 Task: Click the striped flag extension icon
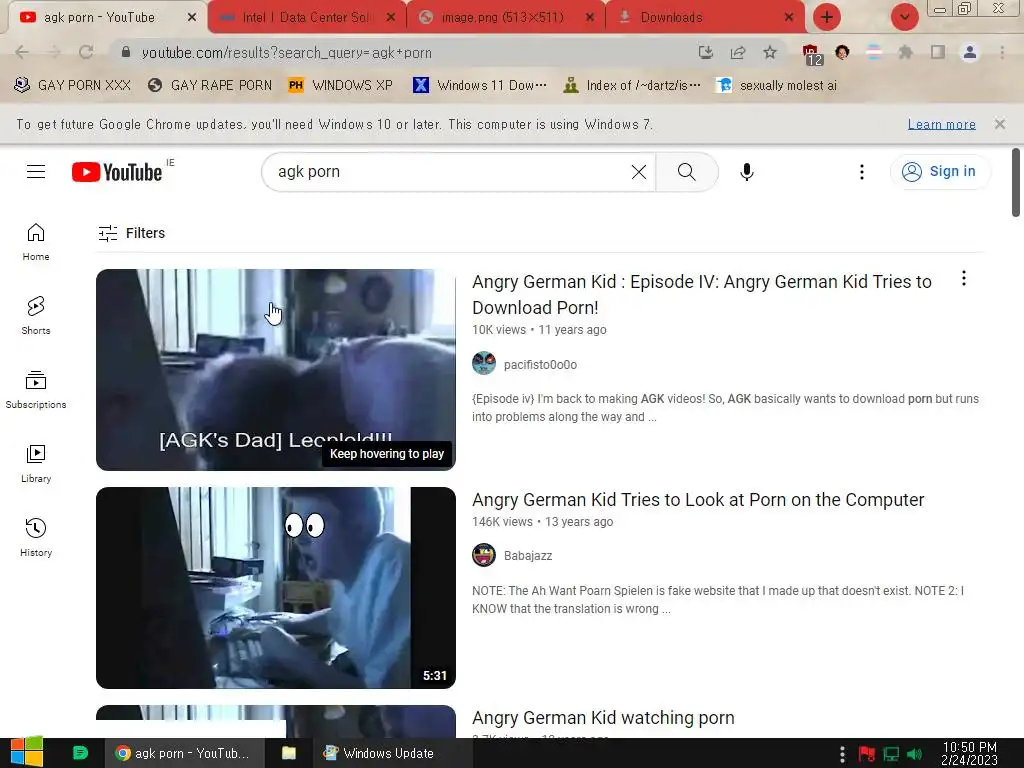pyautogui.click(x=874, y=52)
